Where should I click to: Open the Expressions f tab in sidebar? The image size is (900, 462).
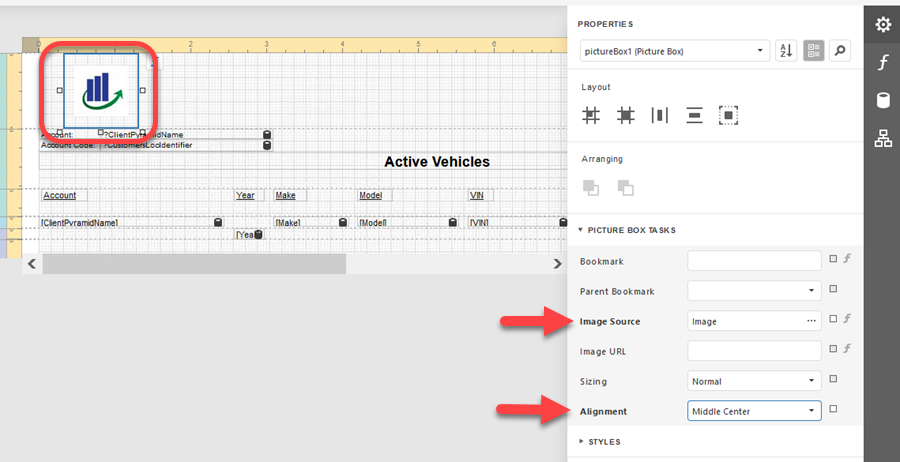pos(882,63)
